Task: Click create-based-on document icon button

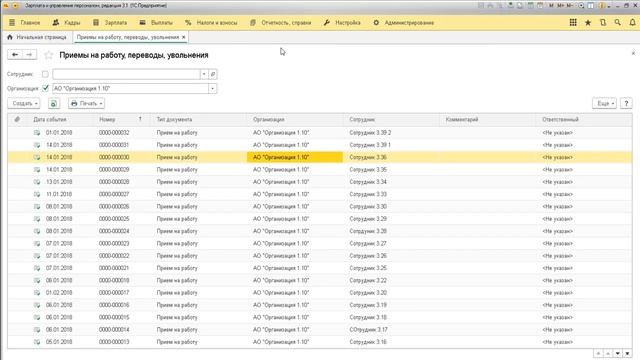Action: [53, 104]
